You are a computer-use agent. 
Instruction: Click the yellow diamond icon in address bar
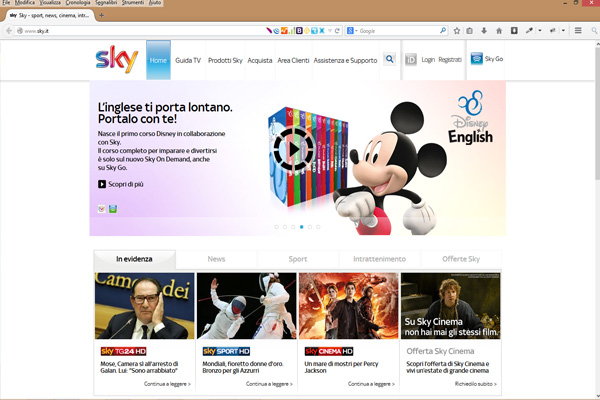click(x=307, y=31)
